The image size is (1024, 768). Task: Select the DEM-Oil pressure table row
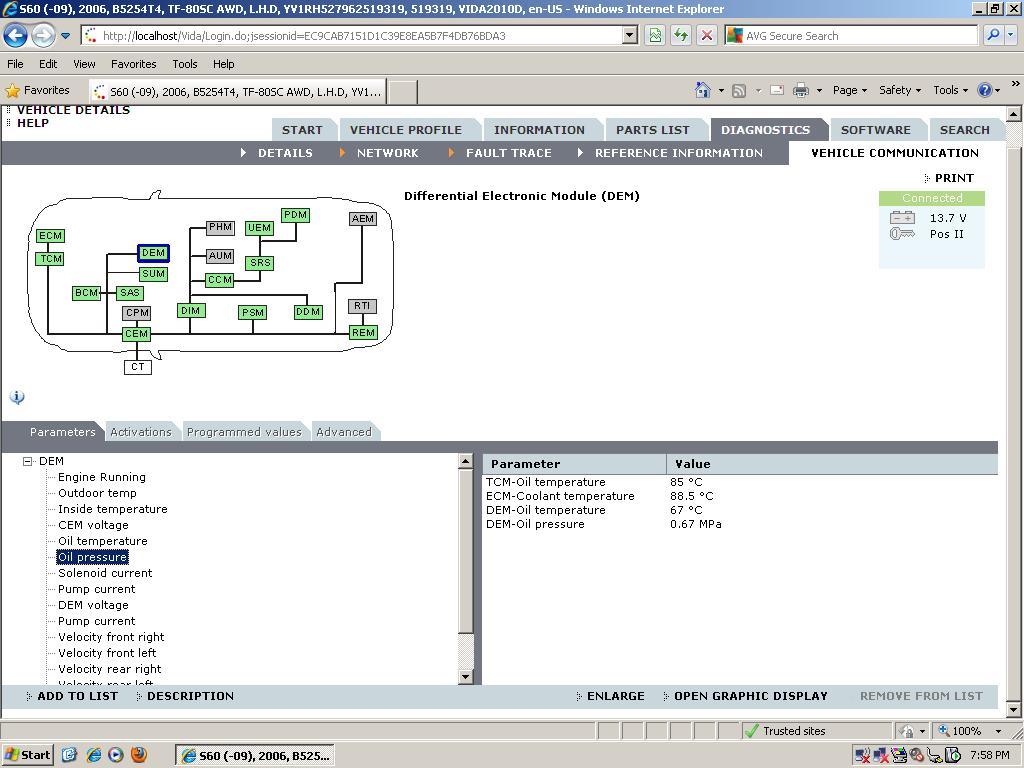(740, 524)
